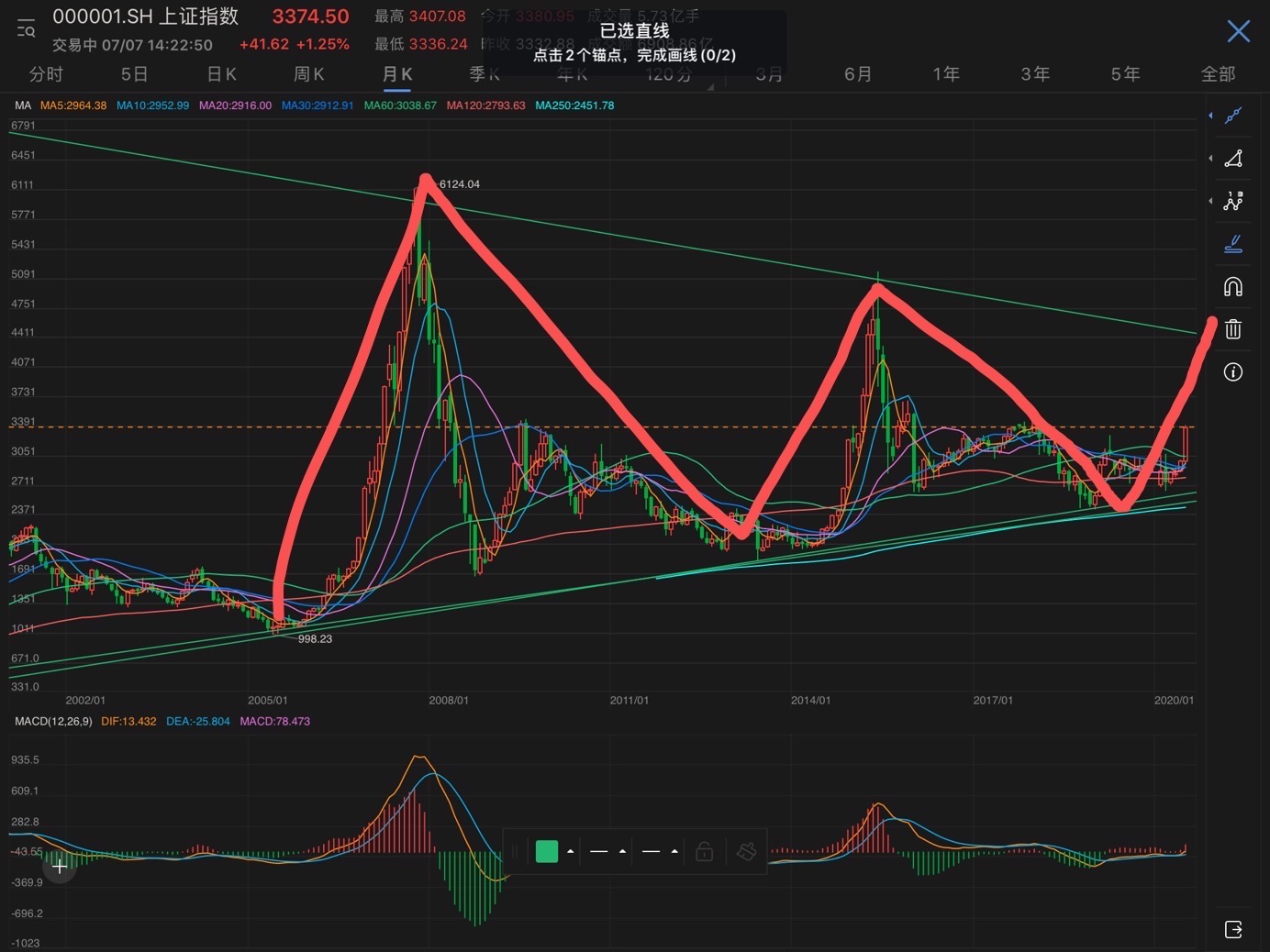Select the straight line drawing tool
The height and width of the screenshot is (952, 1270).
[x=1233, y=115]
